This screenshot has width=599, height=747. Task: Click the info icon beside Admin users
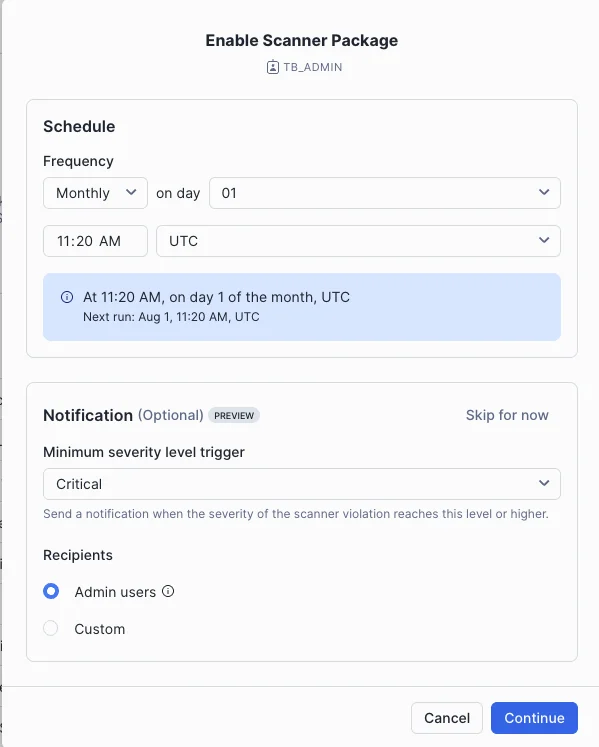tap(168, 591)
